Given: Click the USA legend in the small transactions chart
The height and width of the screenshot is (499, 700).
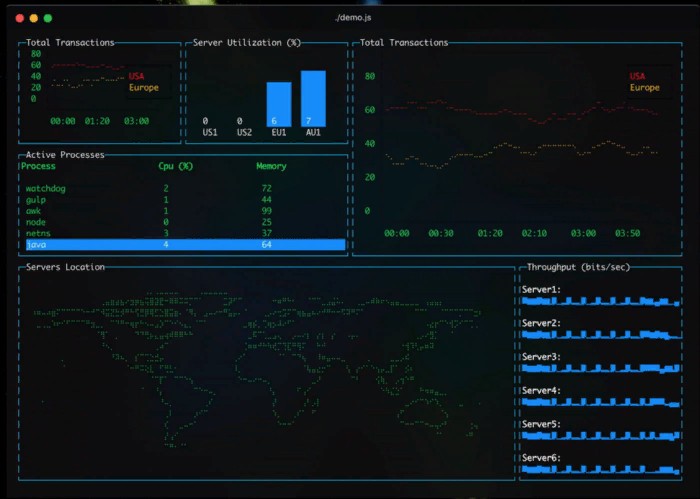Looking at the screenshot, I should pos(137,76).
